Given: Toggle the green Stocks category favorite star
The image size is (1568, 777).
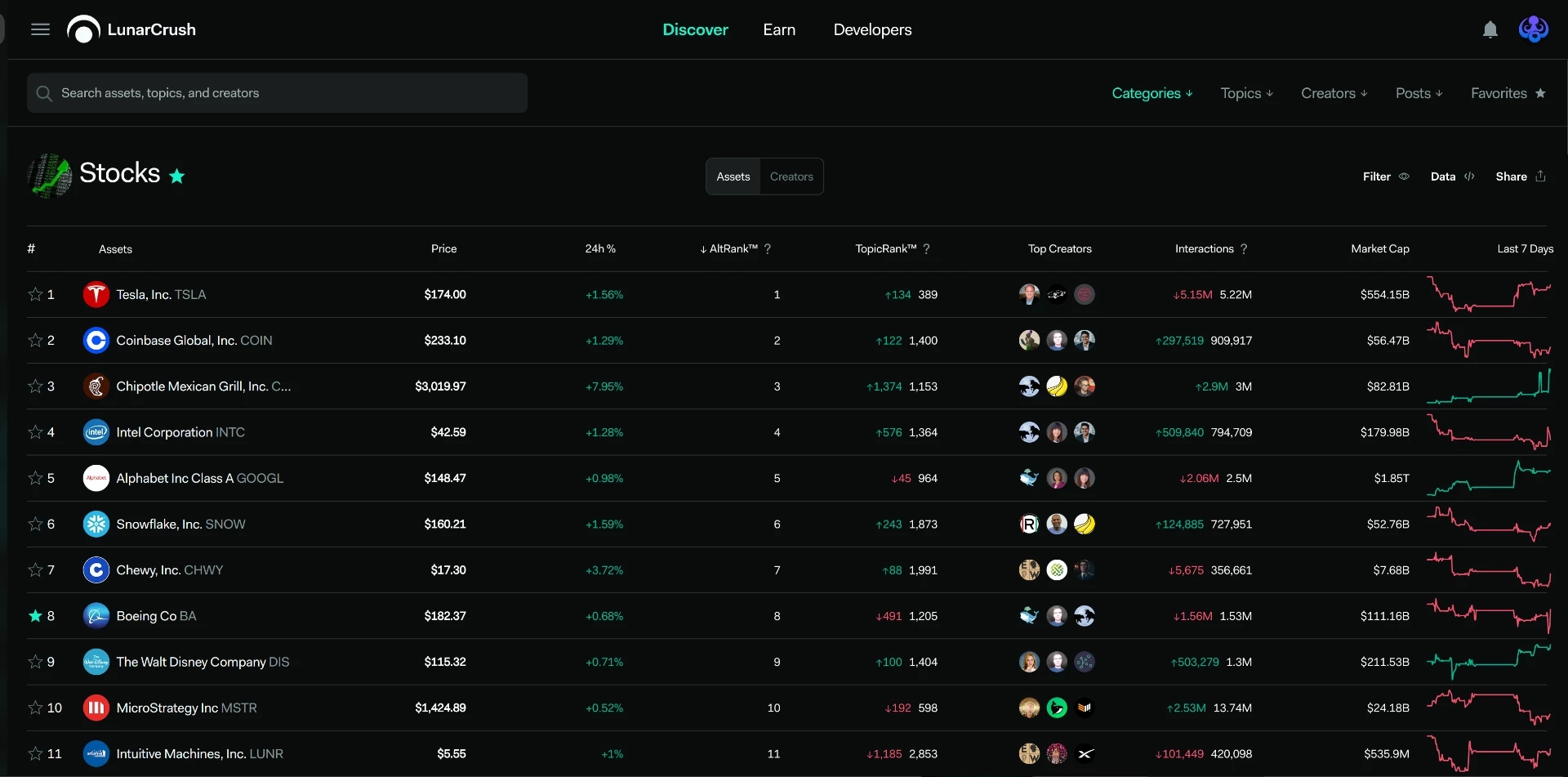Looking at the screenshot, I should tap(176, 176).
